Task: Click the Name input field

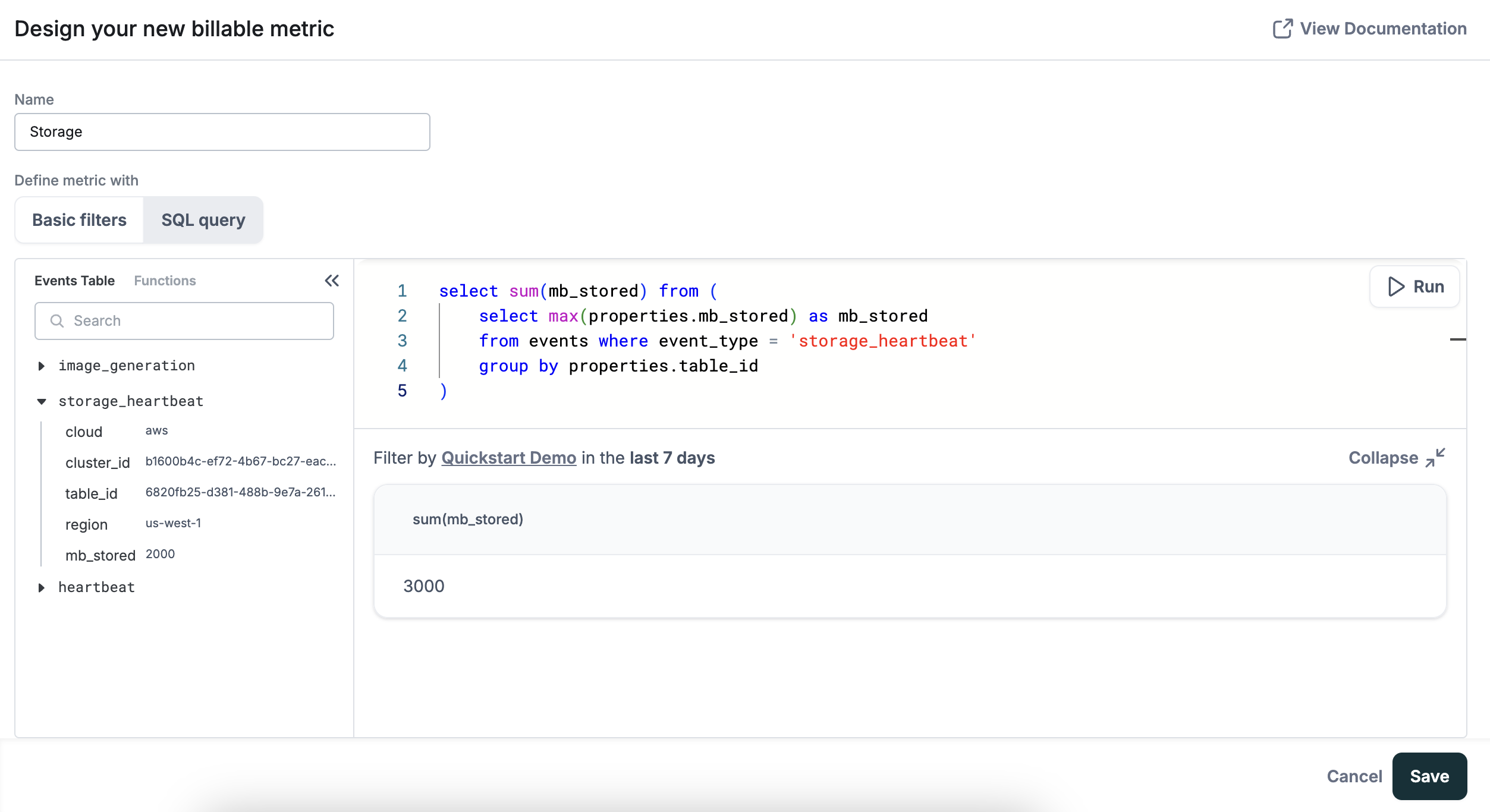Action: click(222, 131)
